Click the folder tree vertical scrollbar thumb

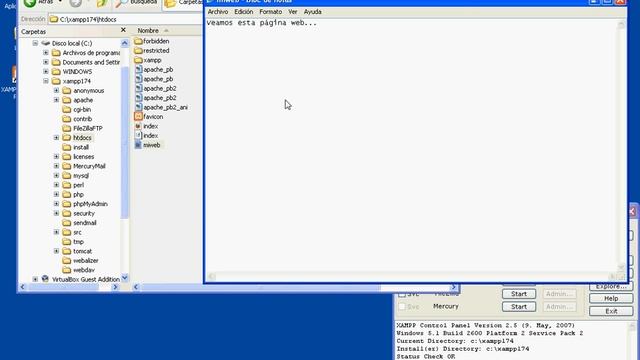125,143
